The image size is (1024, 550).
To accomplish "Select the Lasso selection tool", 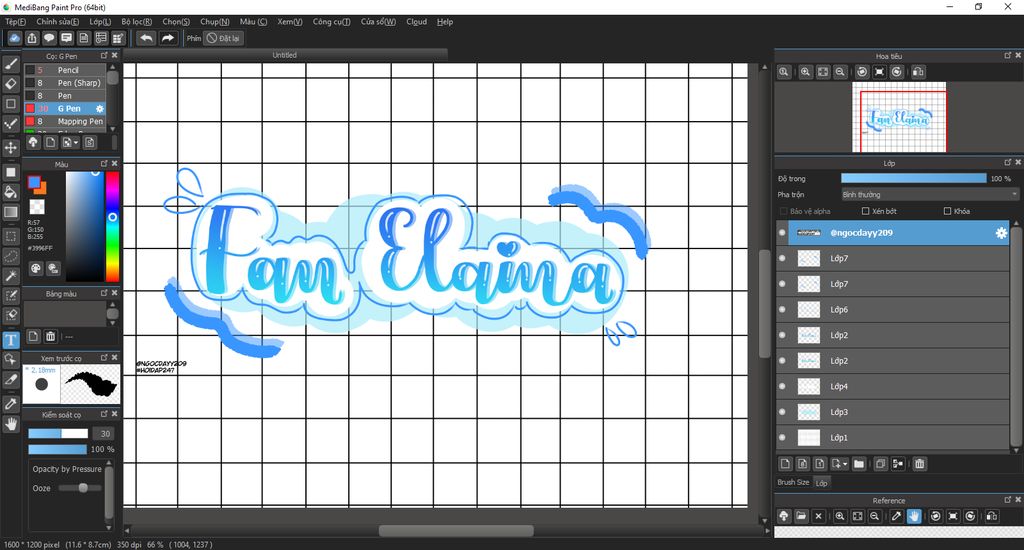I will (10, 256).
